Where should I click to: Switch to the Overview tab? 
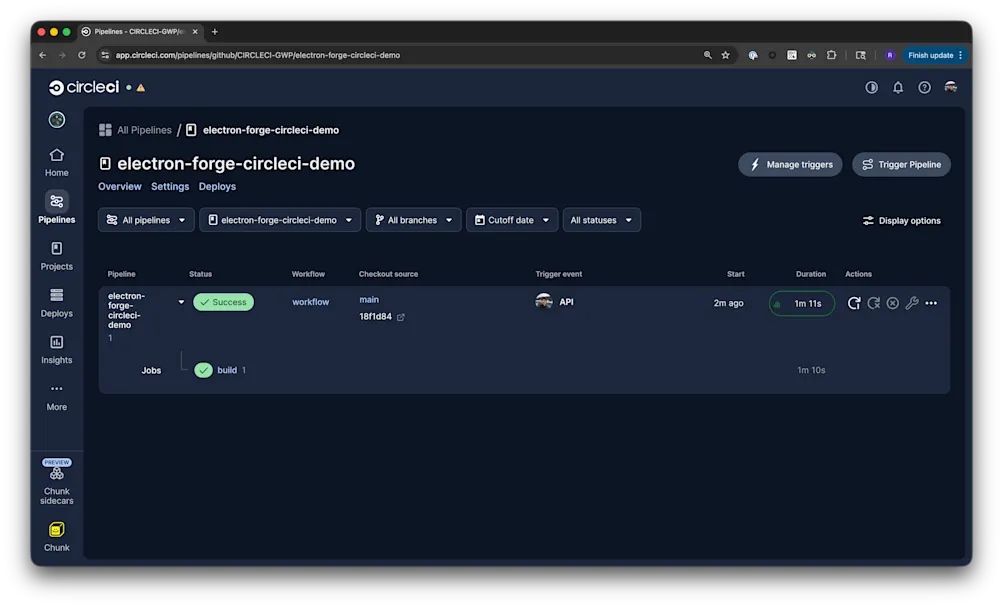(120, 186)
